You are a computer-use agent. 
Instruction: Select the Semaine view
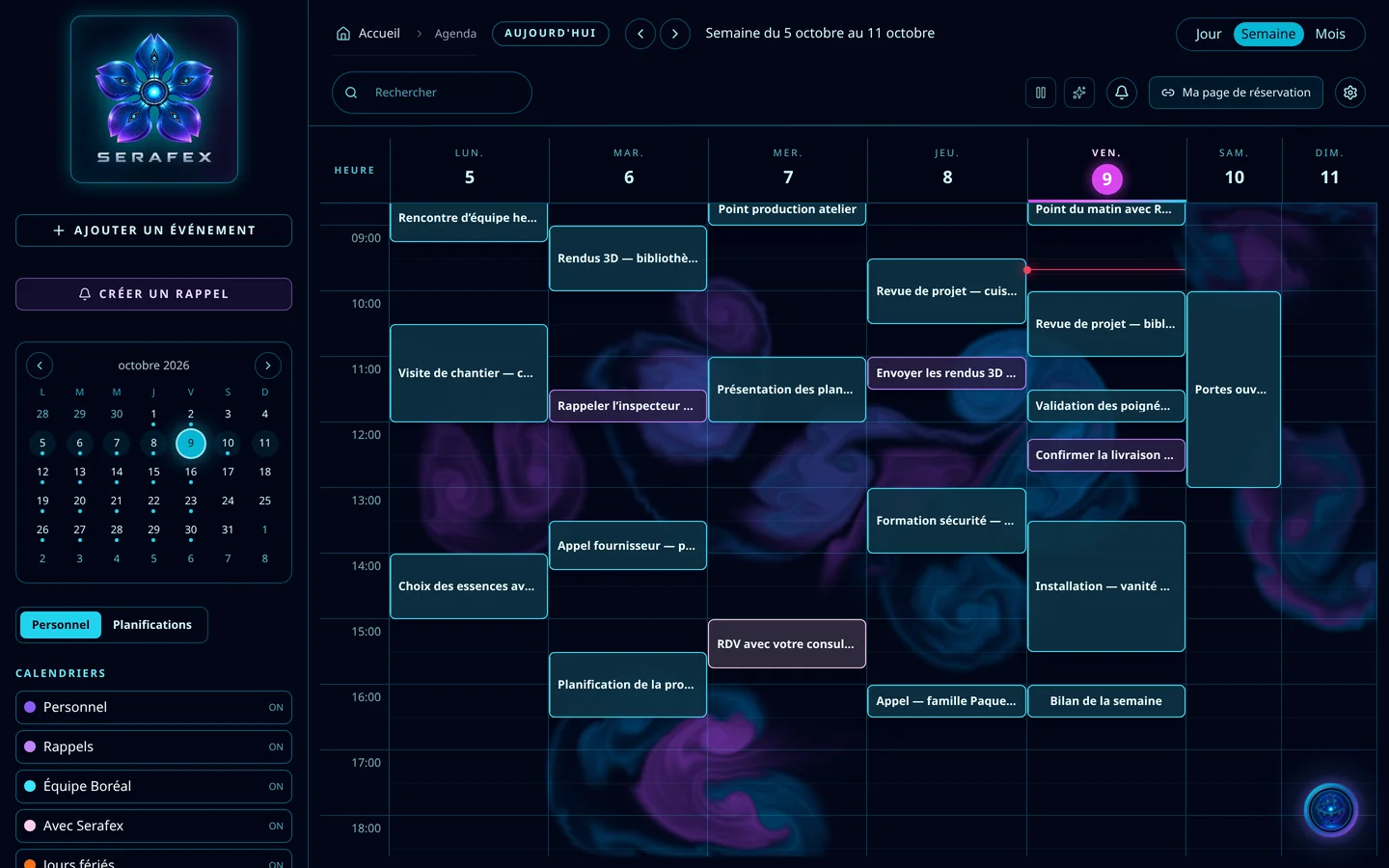tap(1268, 34)
